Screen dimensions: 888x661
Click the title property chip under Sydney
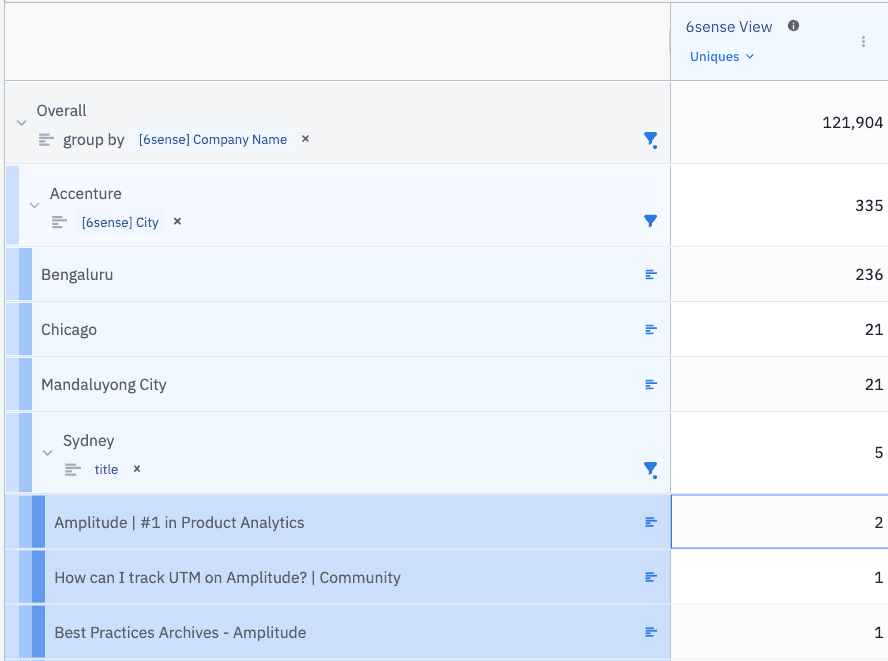(x=106, y=469)
